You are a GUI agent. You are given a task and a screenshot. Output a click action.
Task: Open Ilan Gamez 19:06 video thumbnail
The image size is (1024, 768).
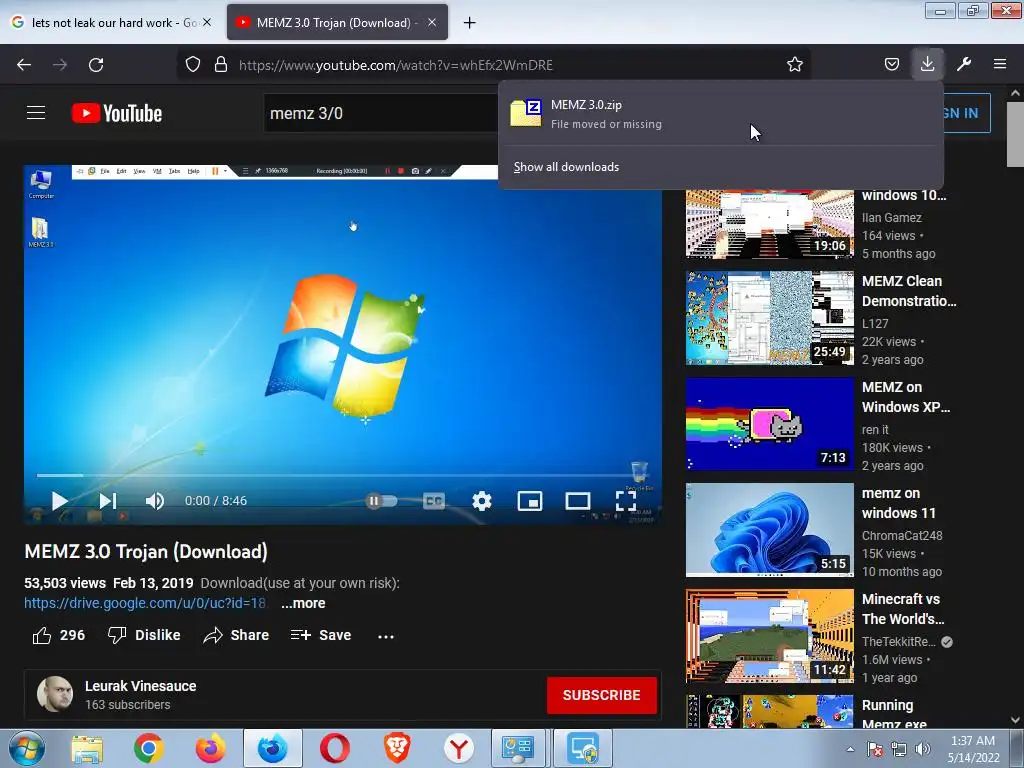(x=769, y=224)
